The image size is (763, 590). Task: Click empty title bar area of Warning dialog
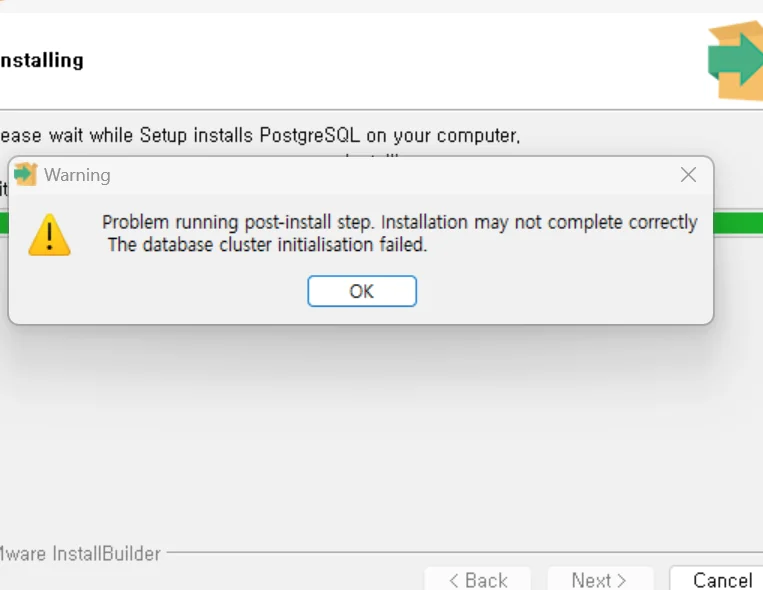coord(389,175)
